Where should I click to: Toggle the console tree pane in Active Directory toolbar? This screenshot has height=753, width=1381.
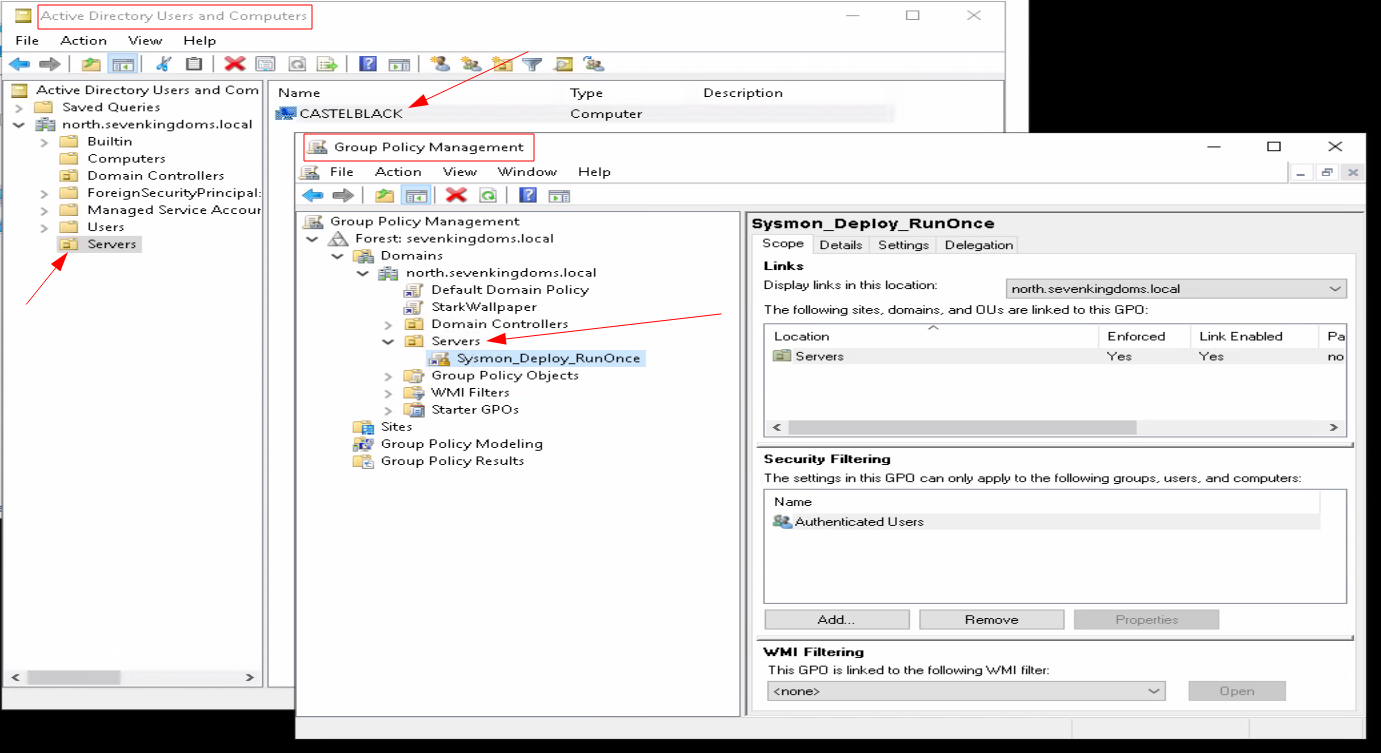[124, 64]
